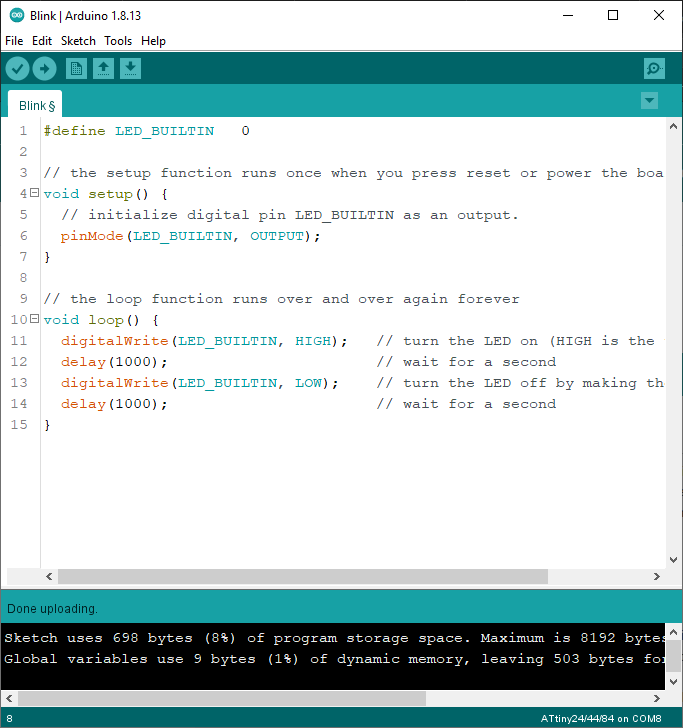
Task: Open the Tools menu
Action: (118, 41)
